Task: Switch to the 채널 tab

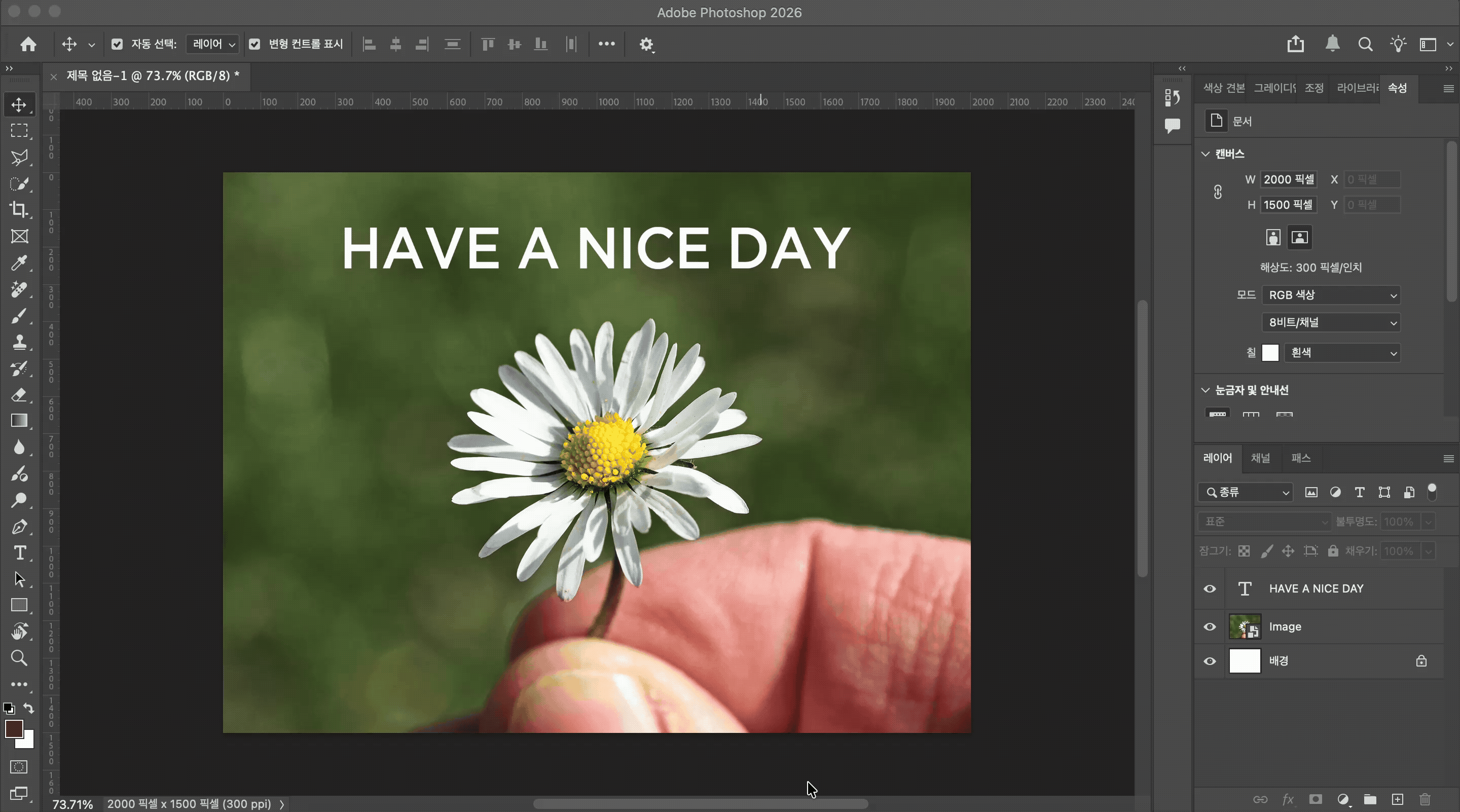Action: (1260, 458)
